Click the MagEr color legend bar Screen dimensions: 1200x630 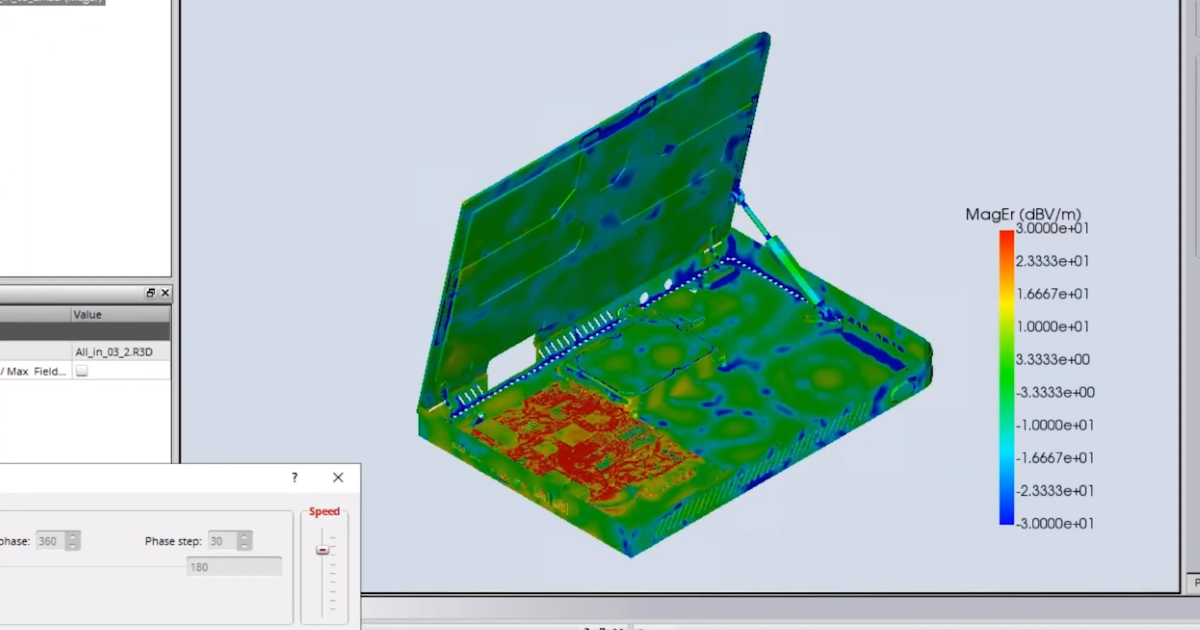click(x=1006, y=377)
